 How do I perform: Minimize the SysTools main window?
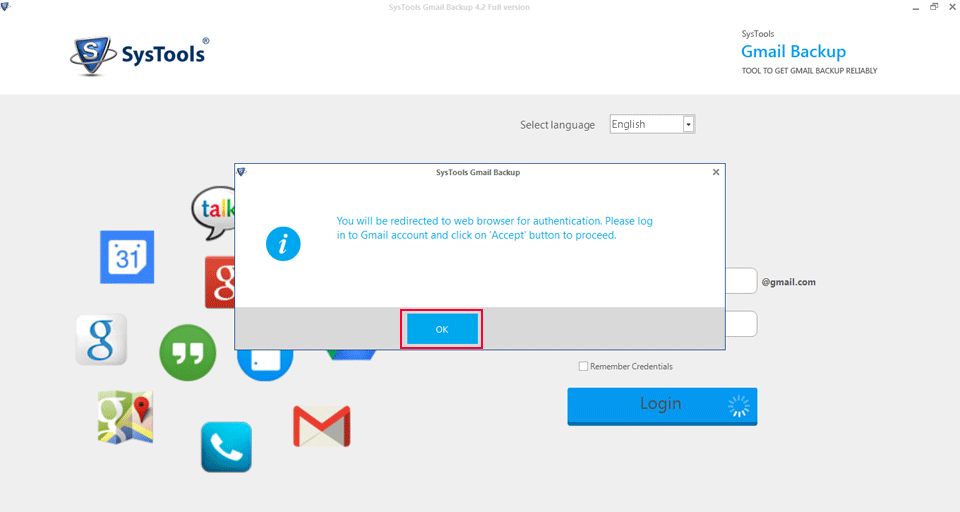(915, 7)
